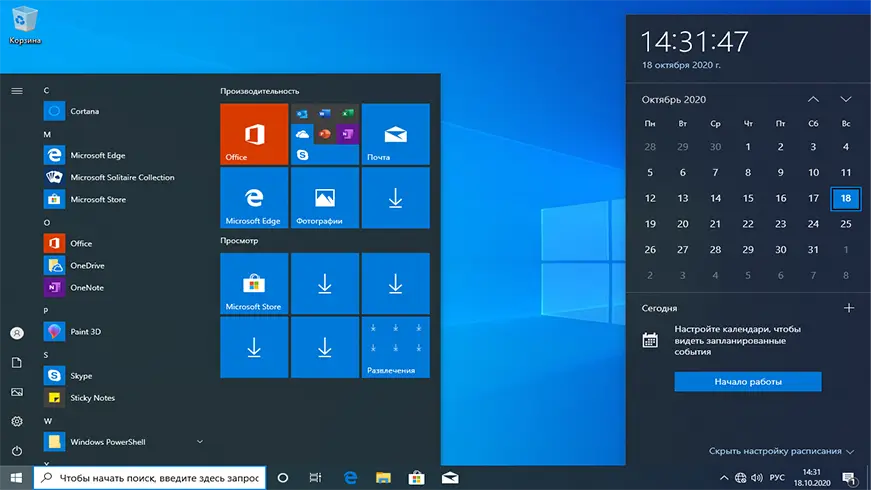Image resolution: width=871 pixels, height=490 pixels.
Task: Collapse via Скрыть настройку расписания
Action: tap(781, 451)
